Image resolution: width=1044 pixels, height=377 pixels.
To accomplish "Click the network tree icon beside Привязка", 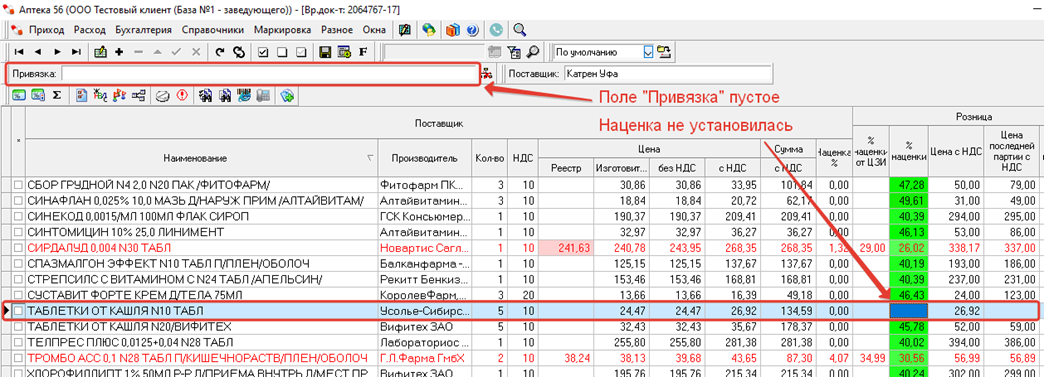I will pos(488,73).
